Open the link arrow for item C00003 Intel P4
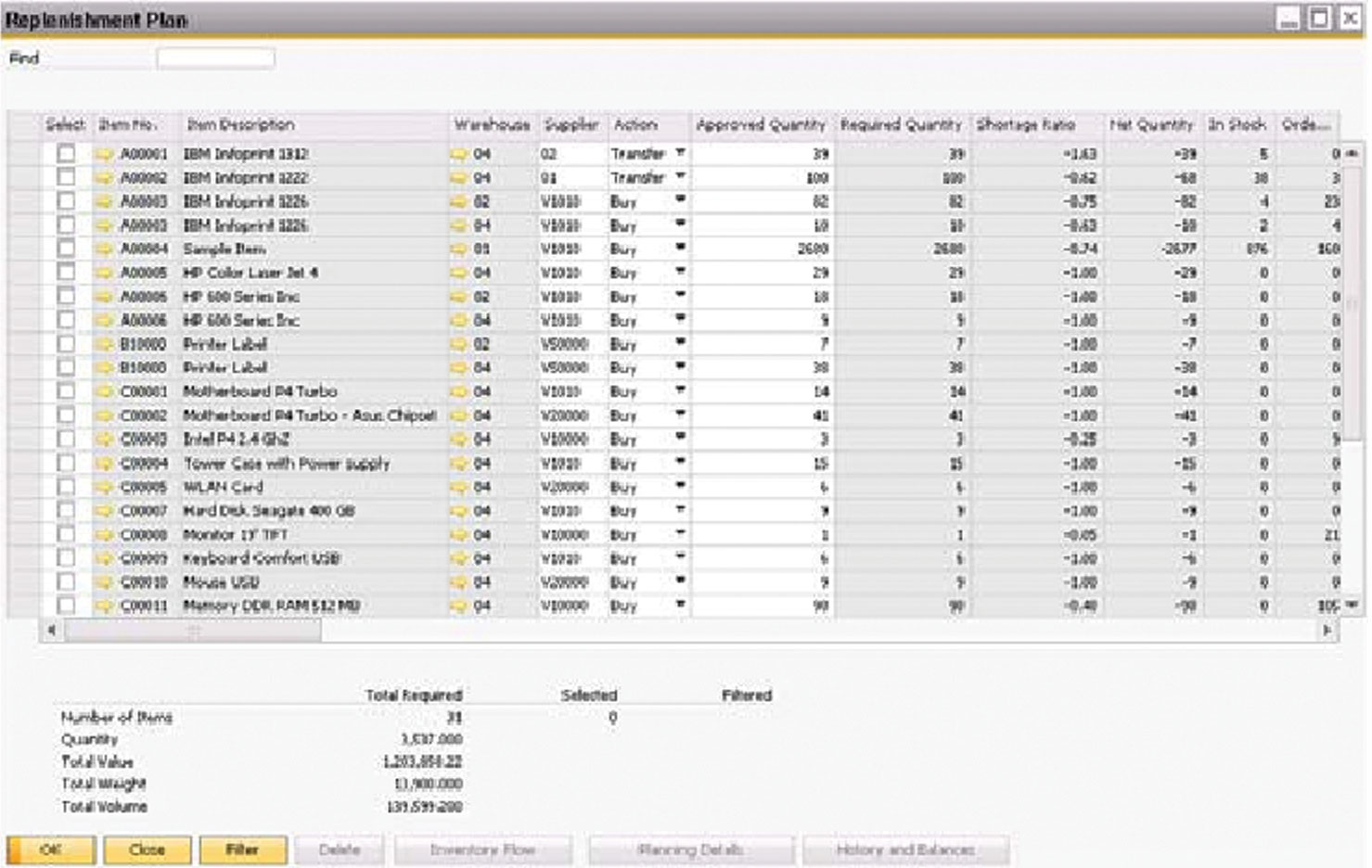1372x868 pixels. [104, 440]
